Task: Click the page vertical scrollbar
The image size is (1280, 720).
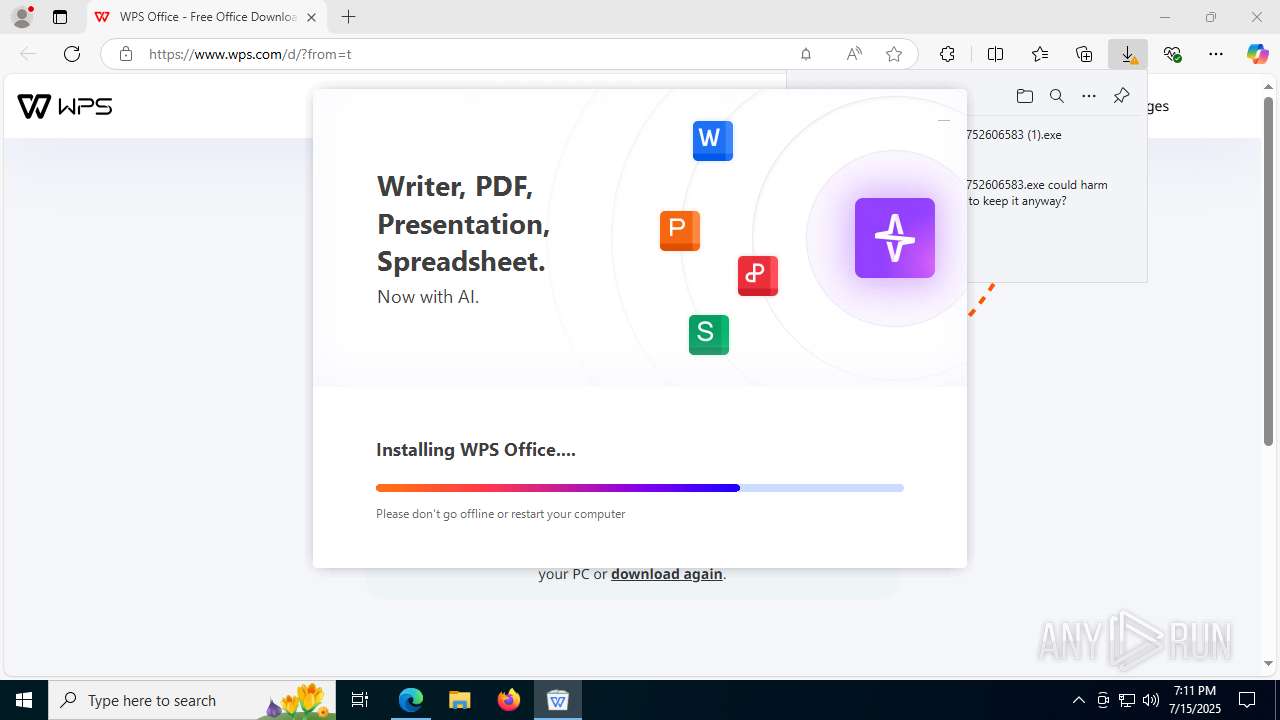Action: point(1268,271)
